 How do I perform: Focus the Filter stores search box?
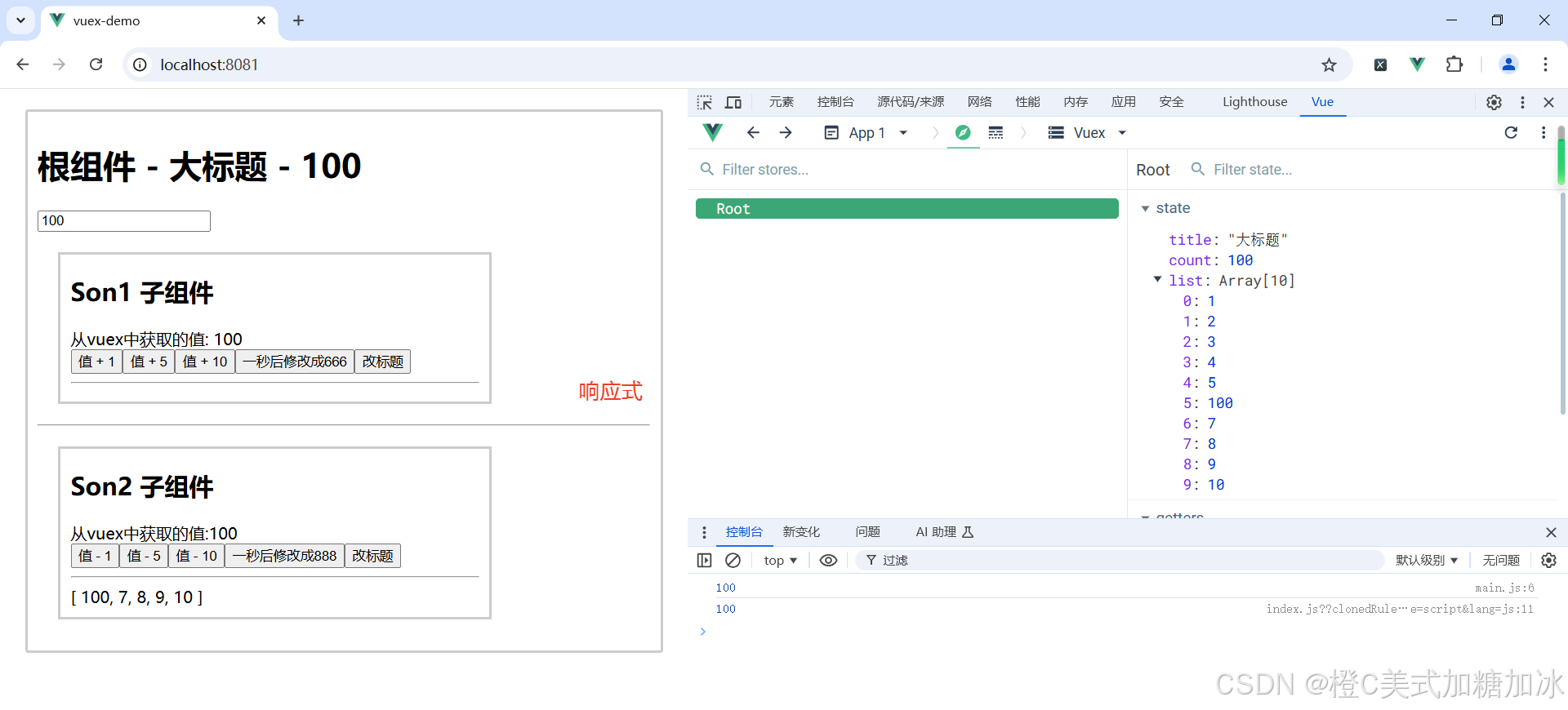click(906, 170)
